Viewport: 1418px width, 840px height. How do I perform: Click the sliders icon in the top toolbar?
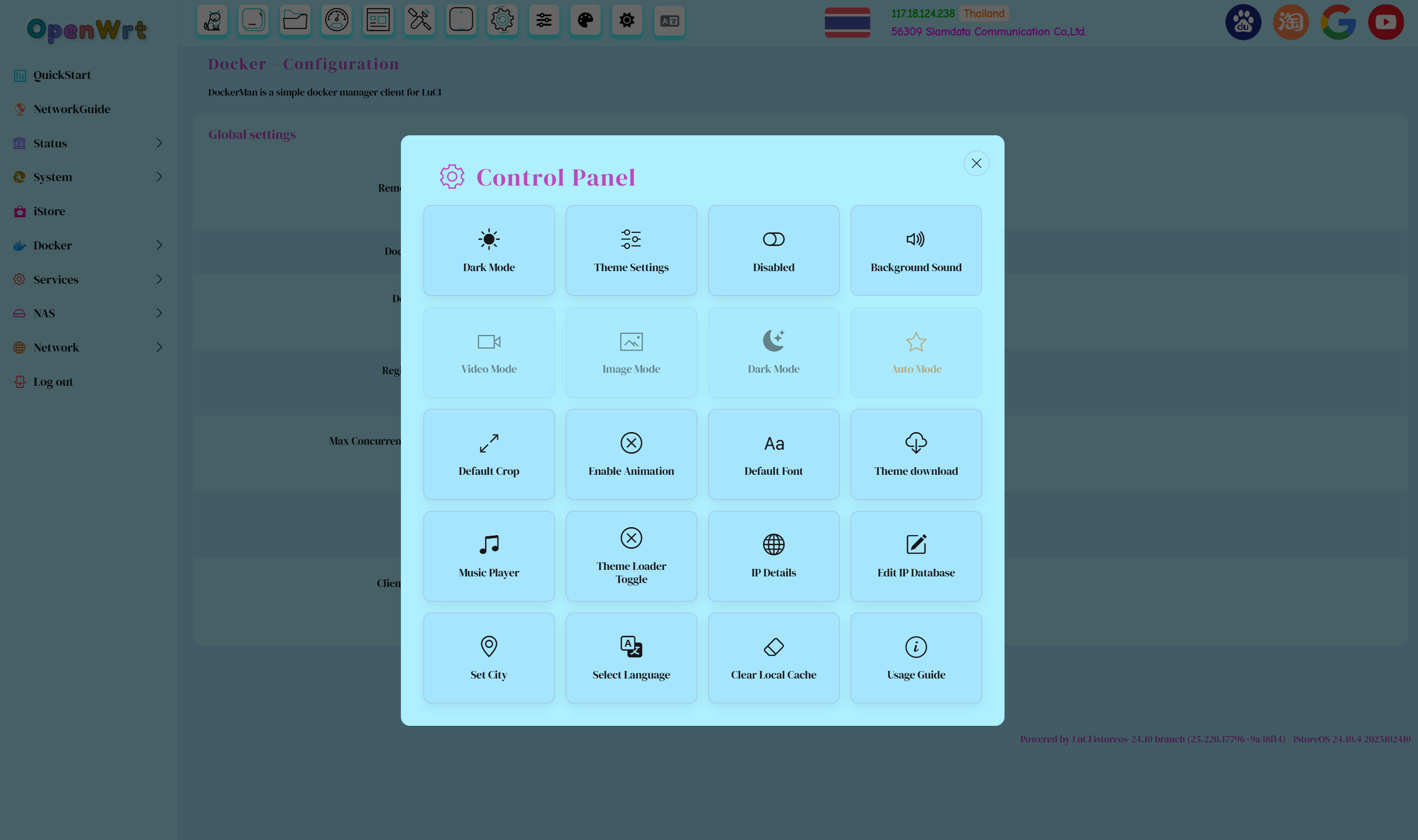[x=544, y=21]
